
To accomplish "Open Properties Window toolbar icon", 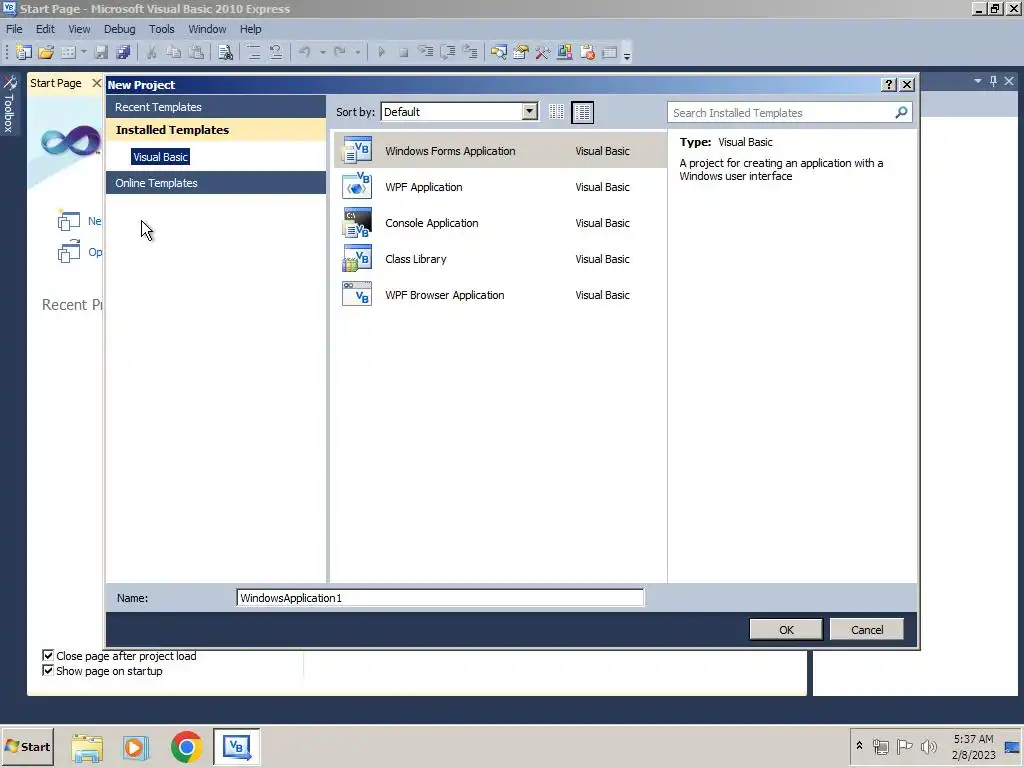I will point(521,52).
